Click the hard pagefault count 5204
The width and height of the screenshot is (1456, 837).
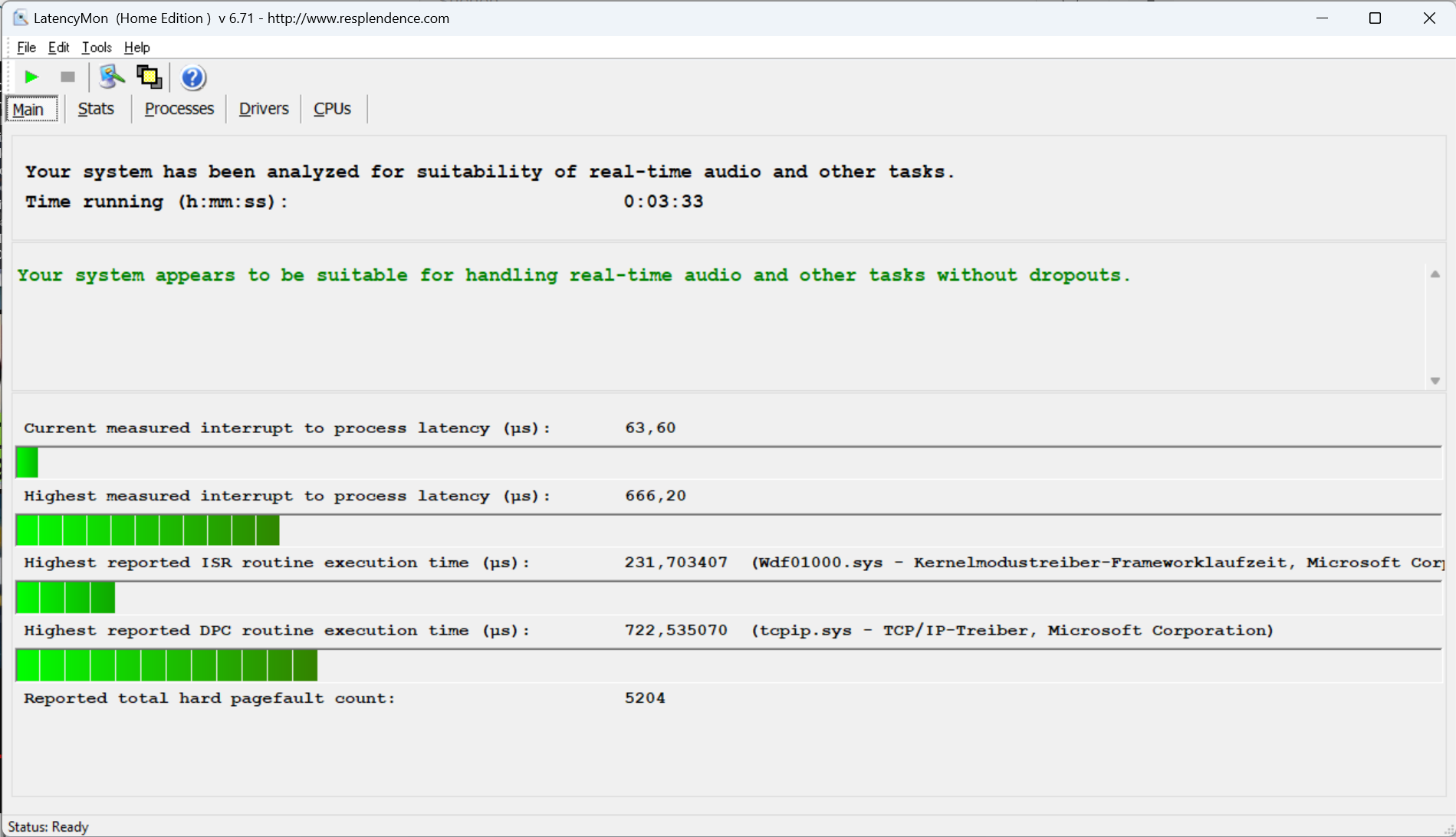tap(645, 698)
